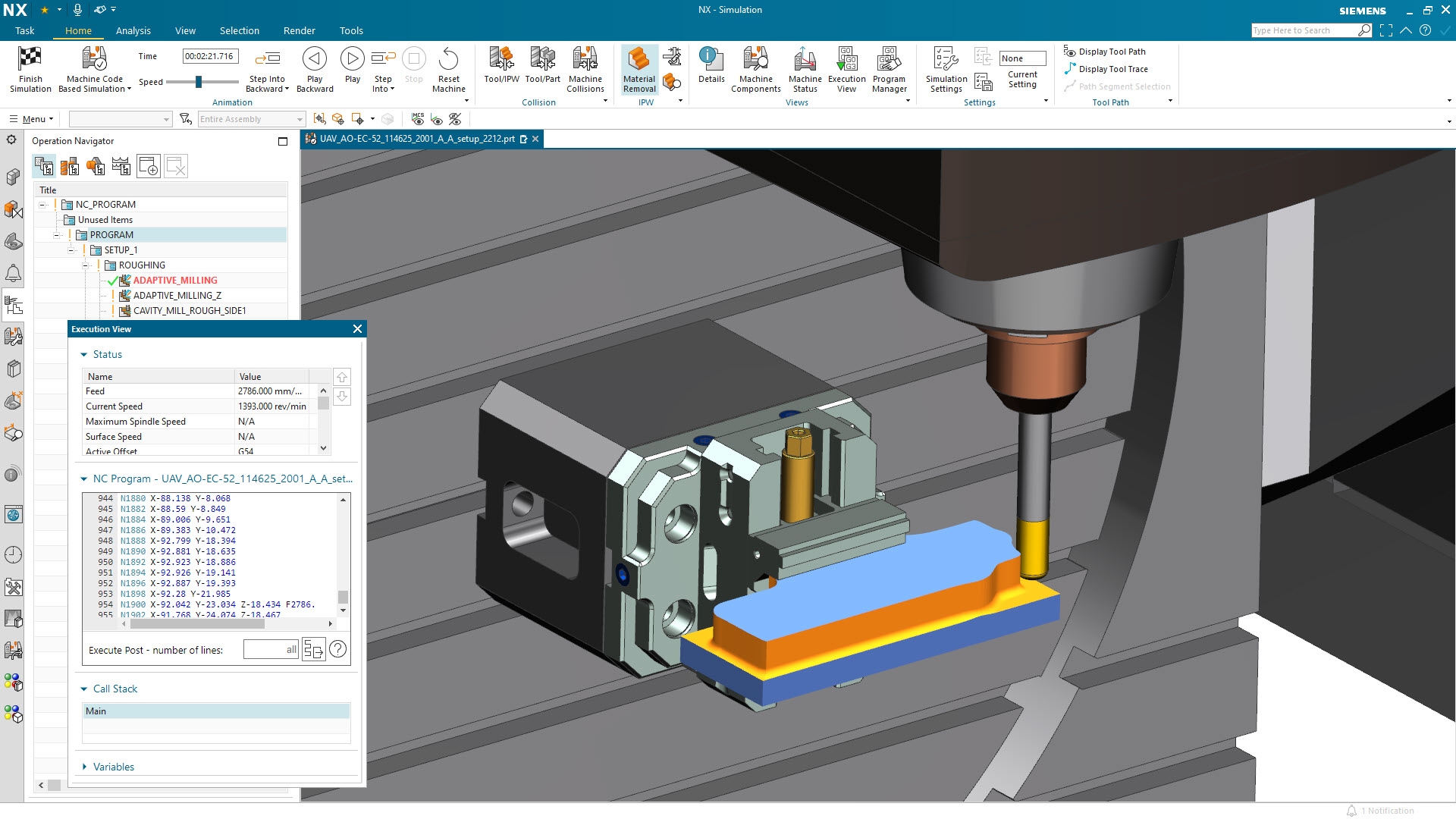The image size is (1456, 819).
Task: Expand Machine Code Based Simulation dropdown arrow
Action: [129, 89]
